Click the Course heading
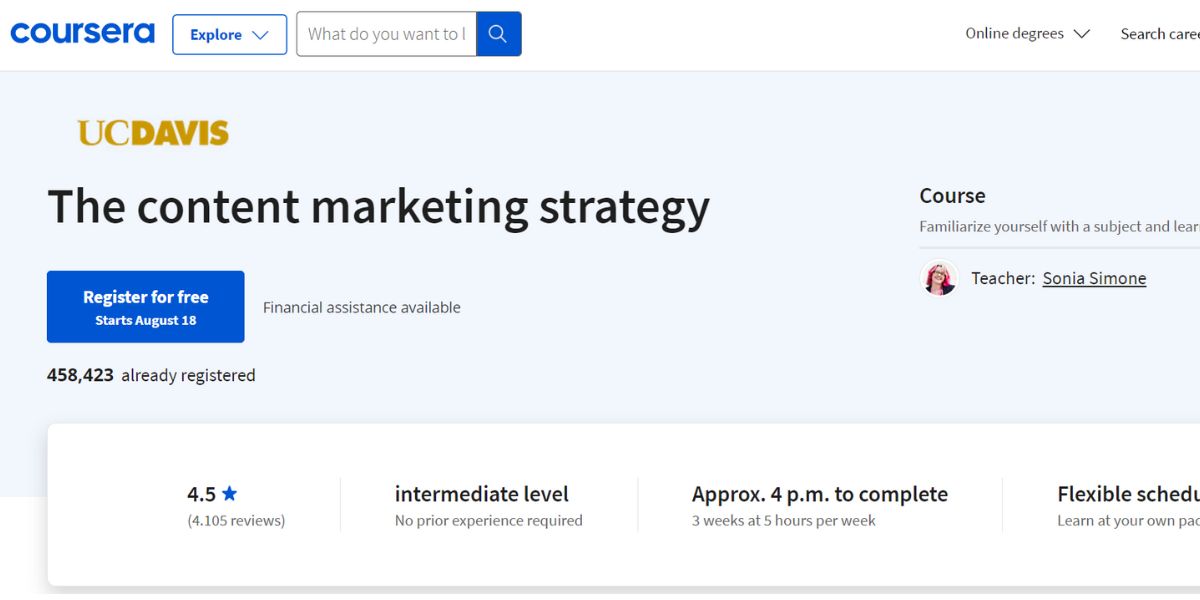 (952, 195)
